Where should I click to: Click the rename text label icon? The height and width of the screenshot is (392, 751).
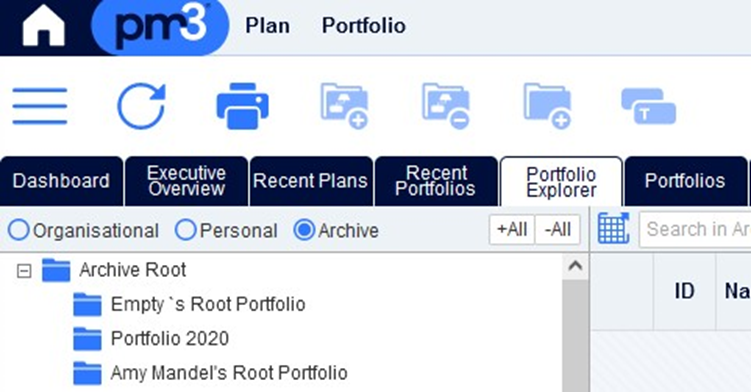649,106
